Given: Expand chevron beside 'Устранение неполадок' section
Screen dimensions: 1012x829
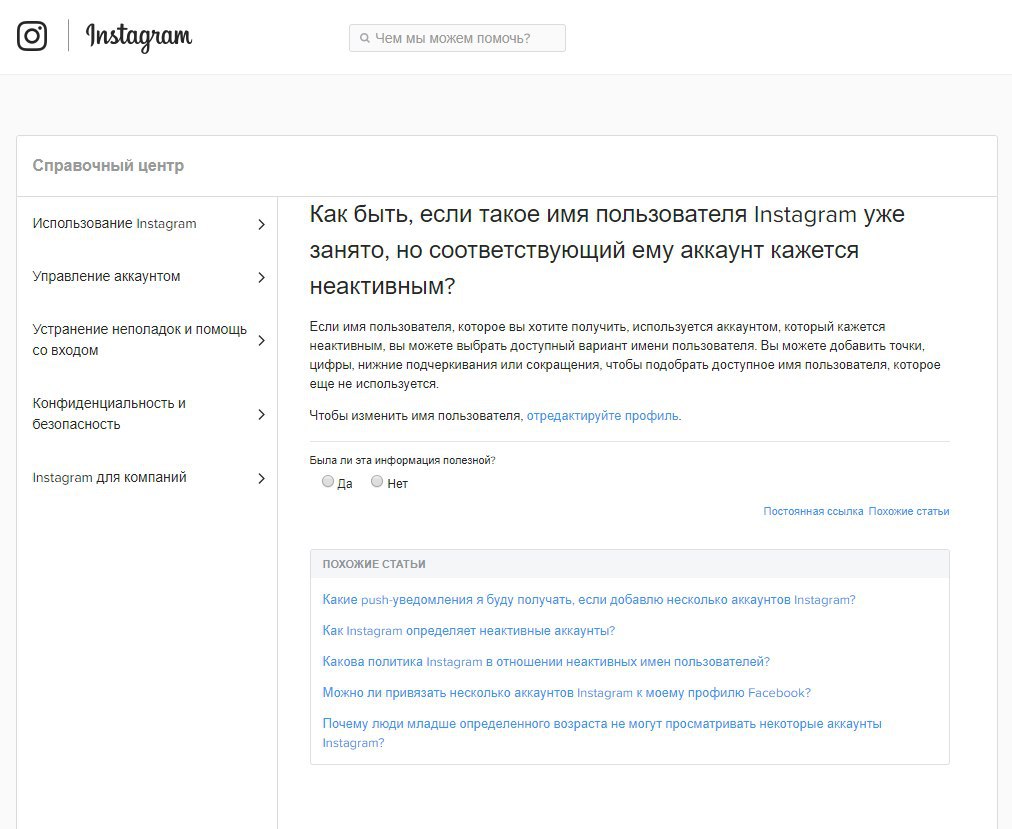Looking at the screenshot, I should (261, 340).
